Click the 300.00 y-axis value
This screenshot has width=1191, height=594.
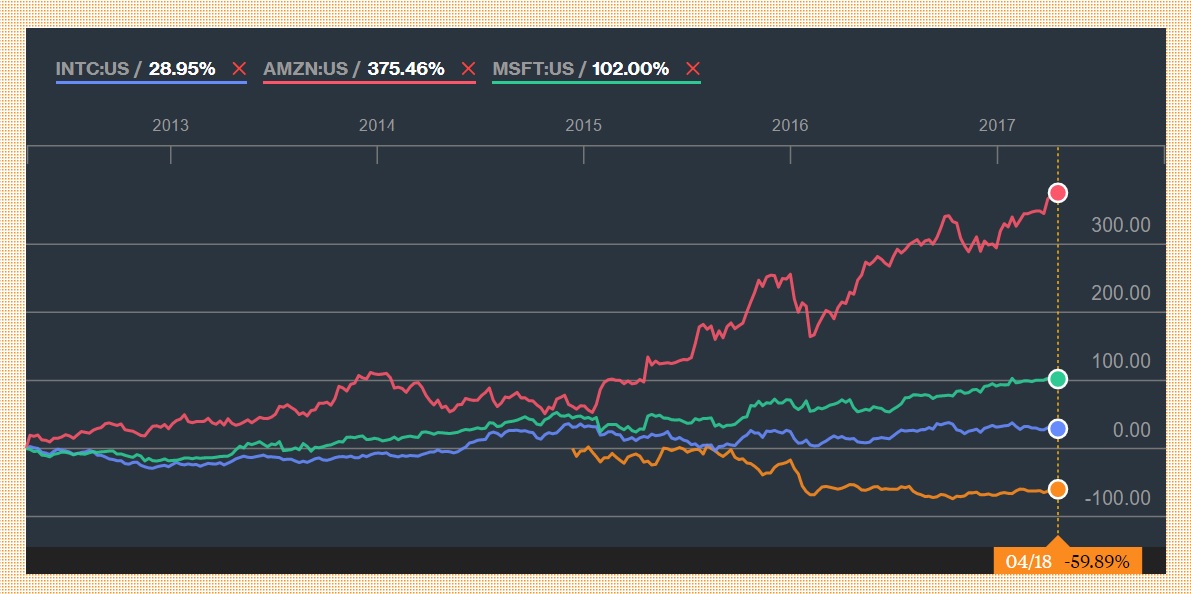point(1120,225)
